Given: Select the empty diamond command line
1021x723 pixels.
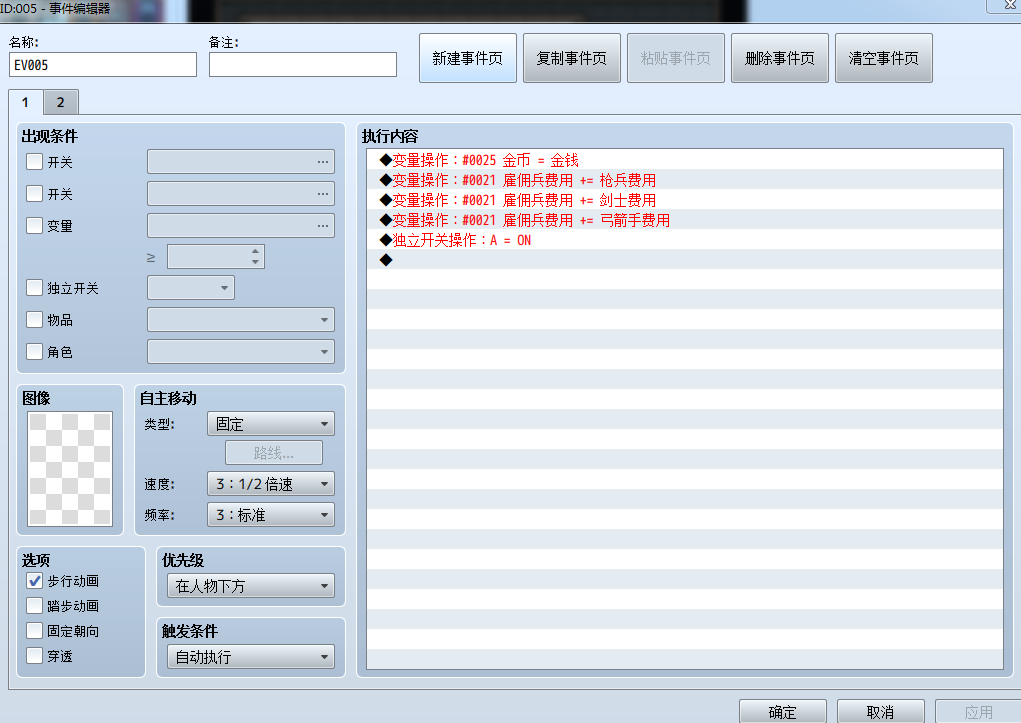Looking at the screenshot, I should point(684,260).
